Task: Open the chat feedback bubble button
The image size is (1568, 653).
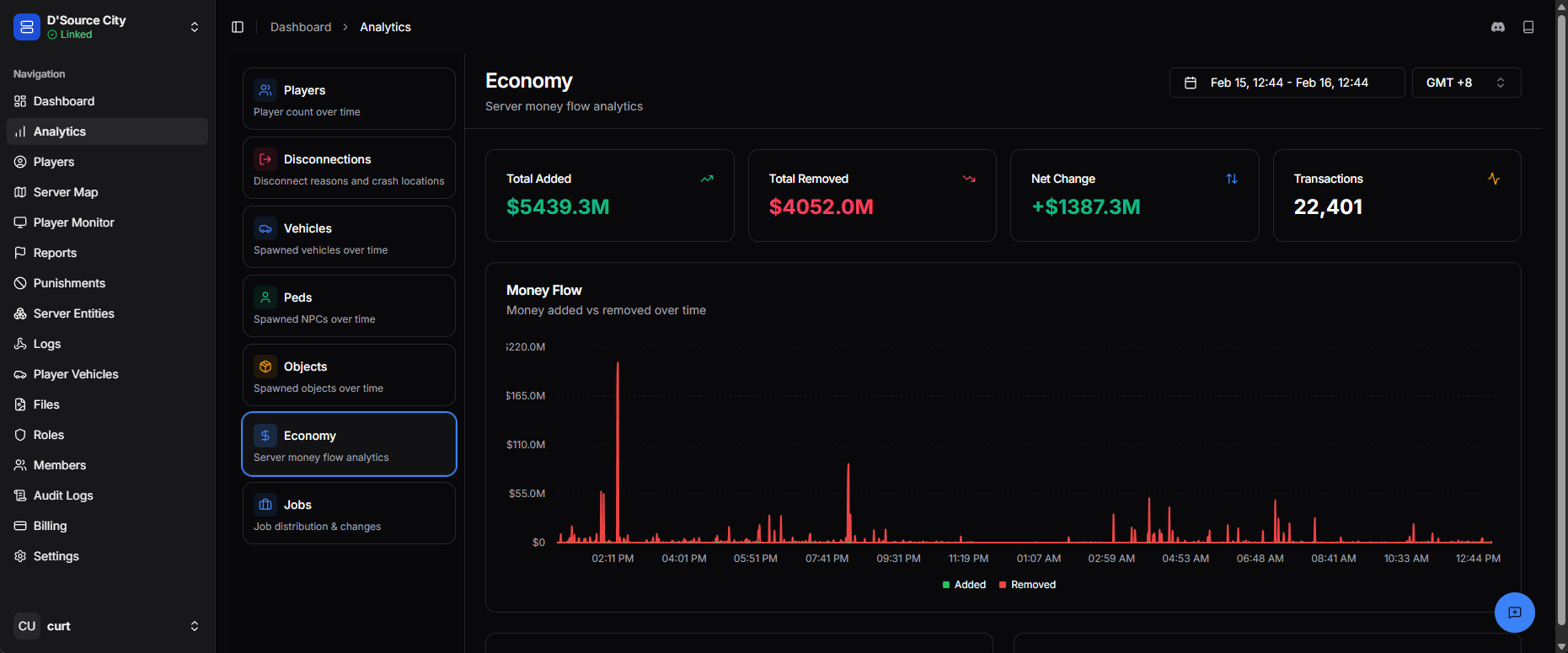Action: point(1515,613)
